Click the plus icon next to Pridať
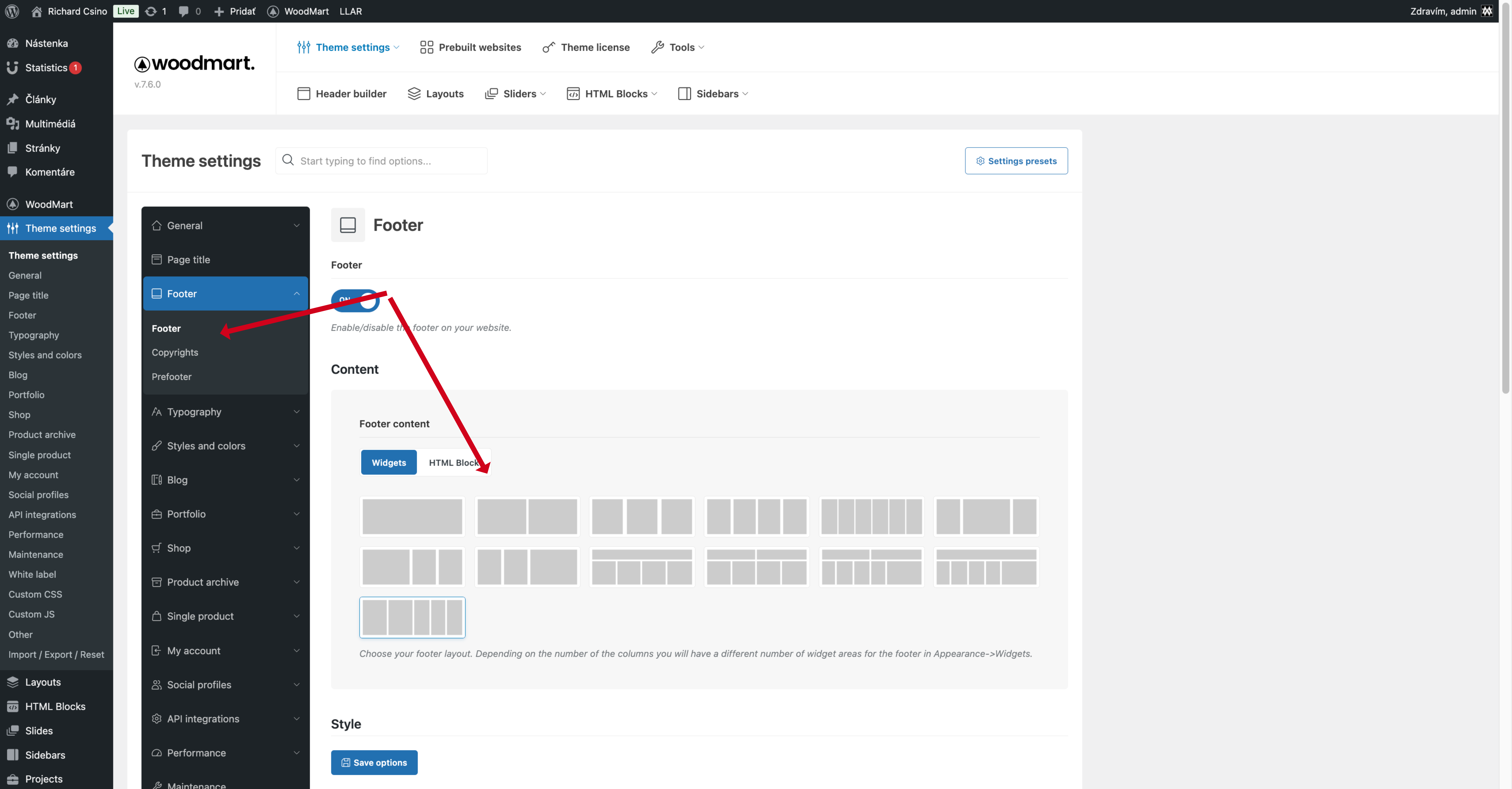 (x=219, y=11)
